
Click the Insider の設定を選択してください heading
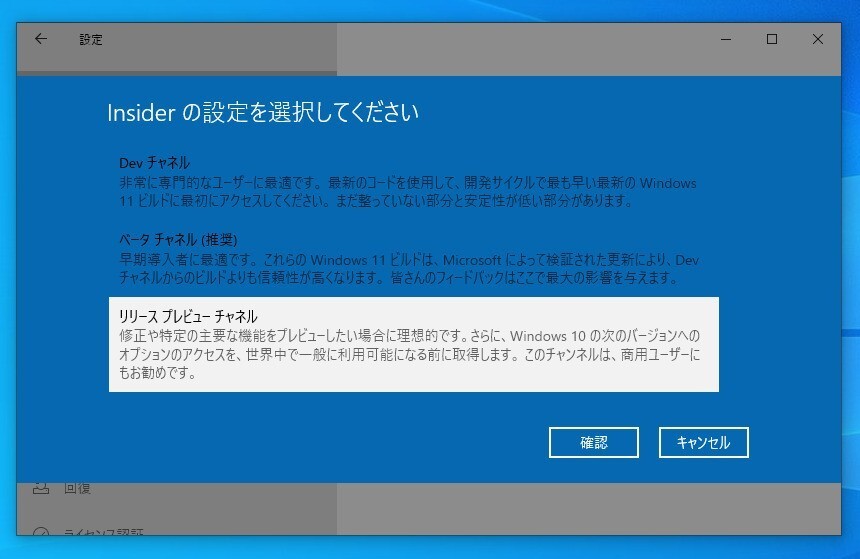[263, 112]
